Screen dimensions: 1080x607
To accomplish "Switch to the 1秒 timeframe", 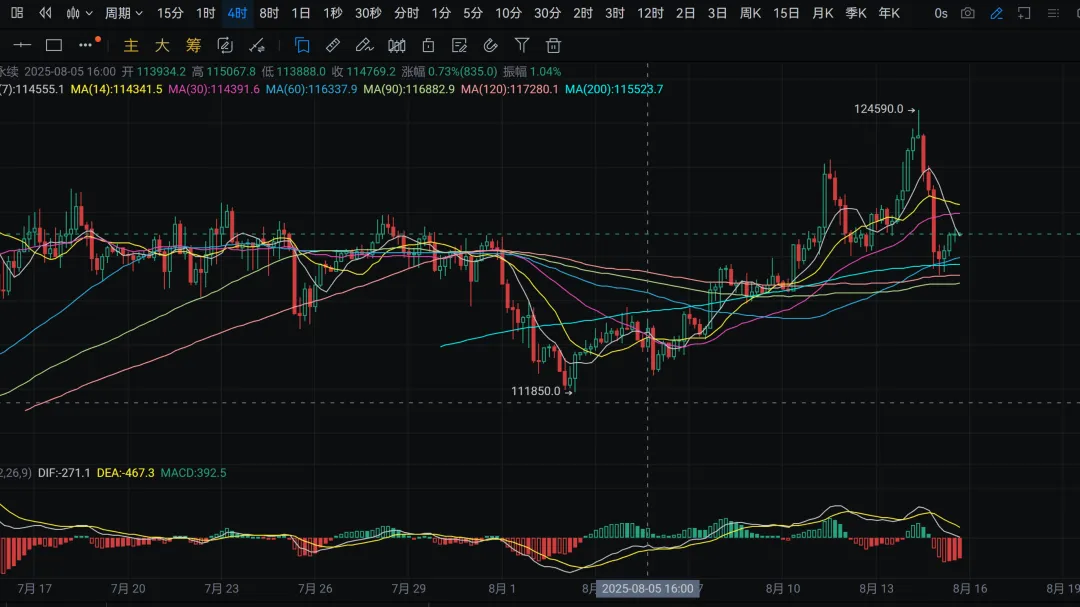I will [333, 13].
